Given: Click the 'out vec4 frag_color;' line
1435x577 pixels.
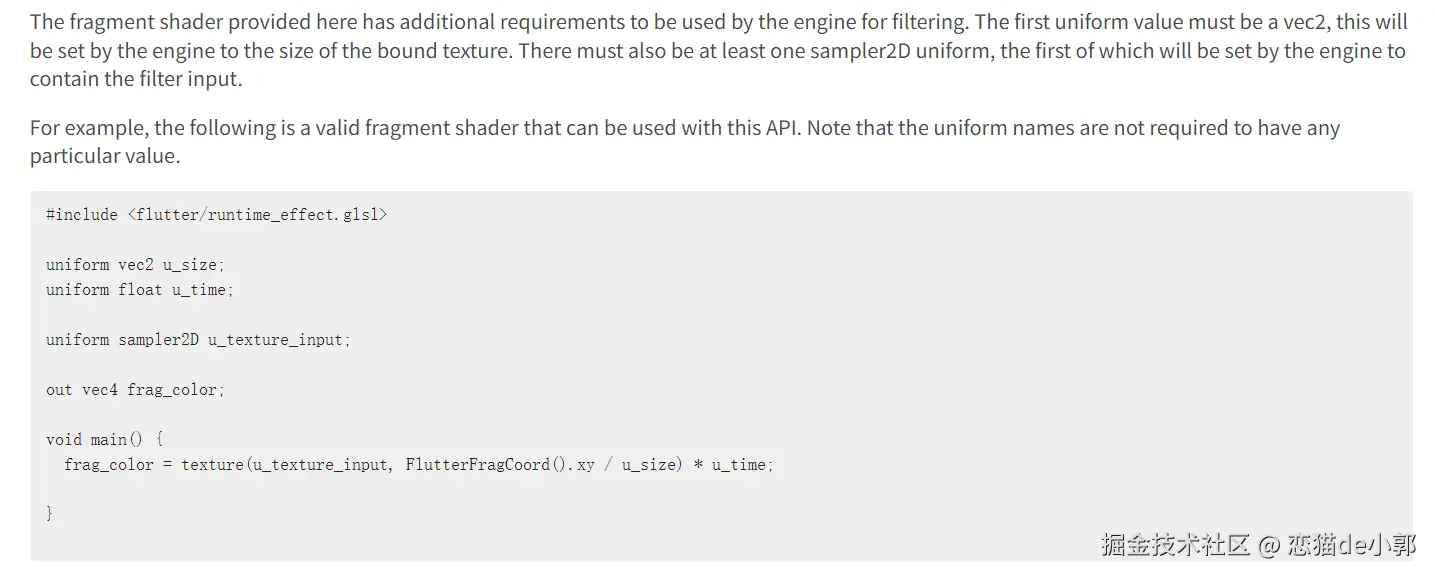Looking at the screenshot, I should tap(135, 389).
